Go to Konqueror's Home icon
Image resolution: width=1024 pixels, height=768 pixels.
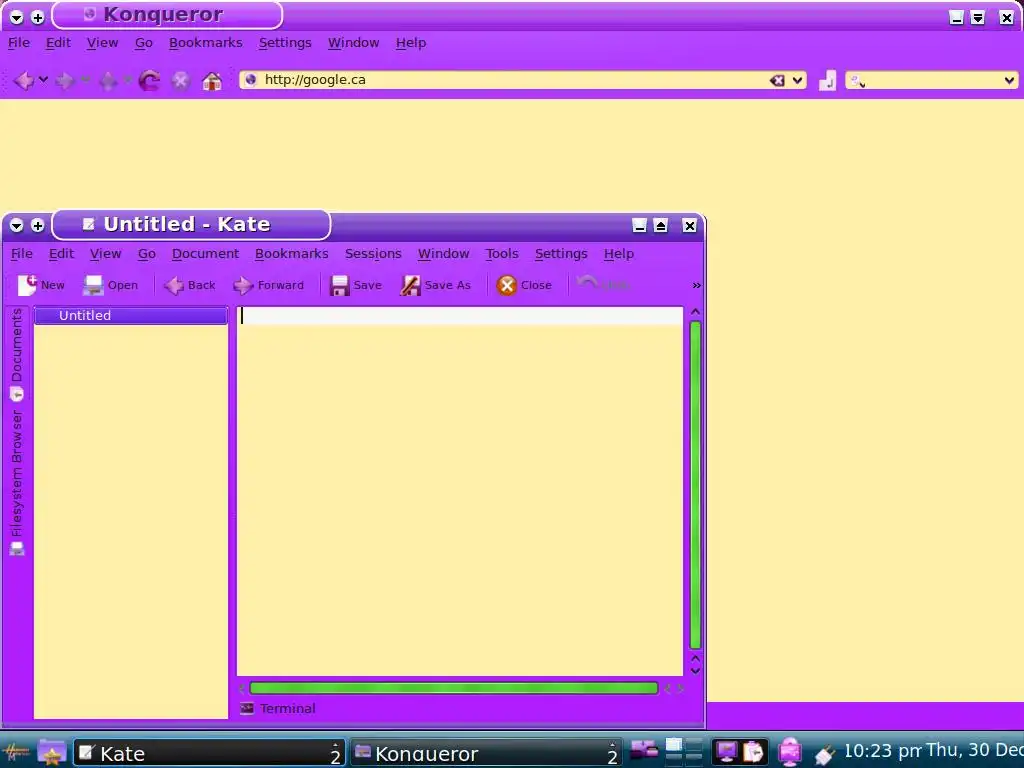[x=212, y=81]
